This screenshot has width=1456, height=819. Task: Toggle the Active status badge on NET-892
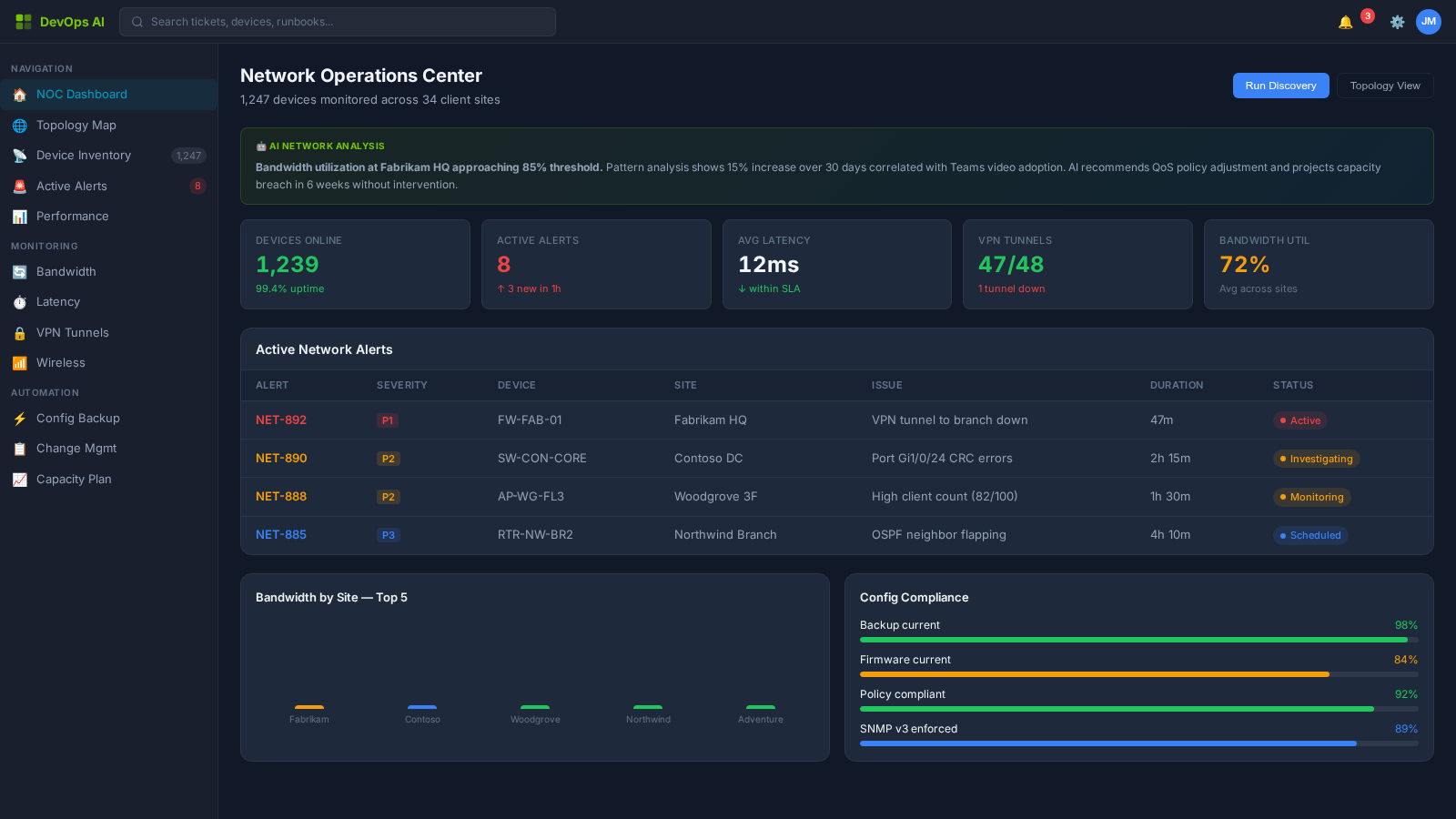[x=1300, y=420]
